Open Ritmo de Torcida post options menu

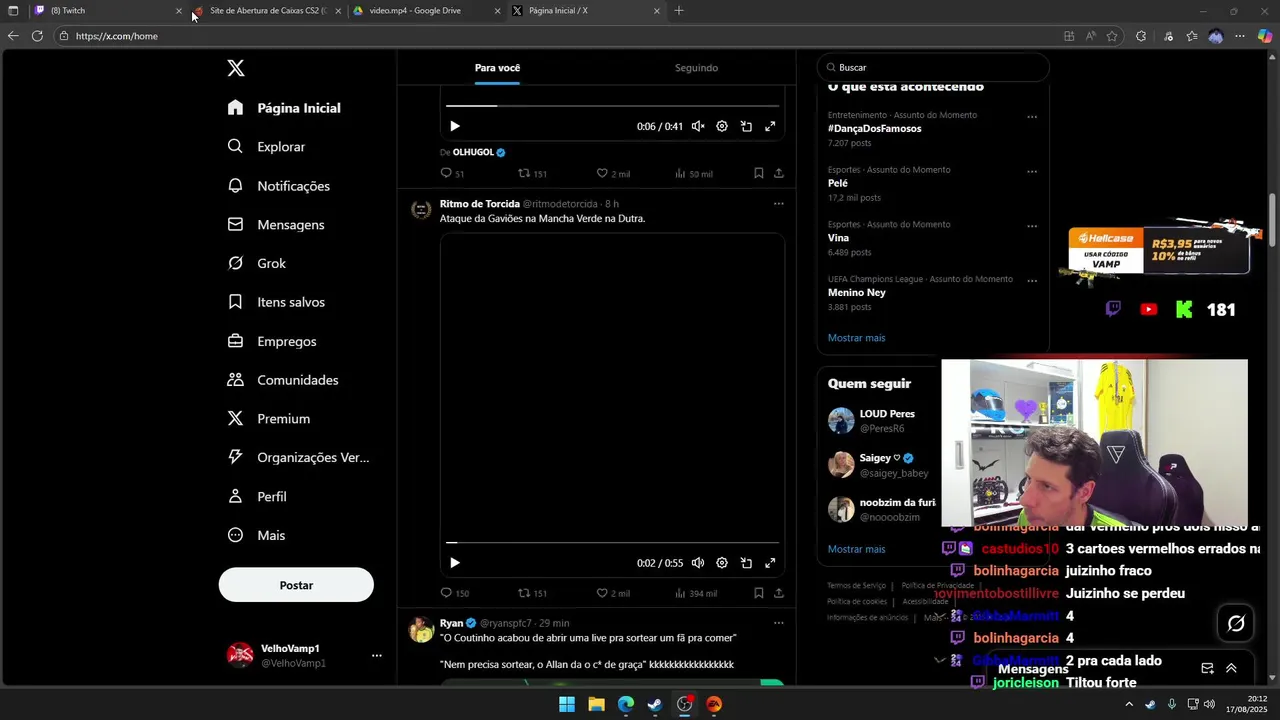click(x=778, y=204)
